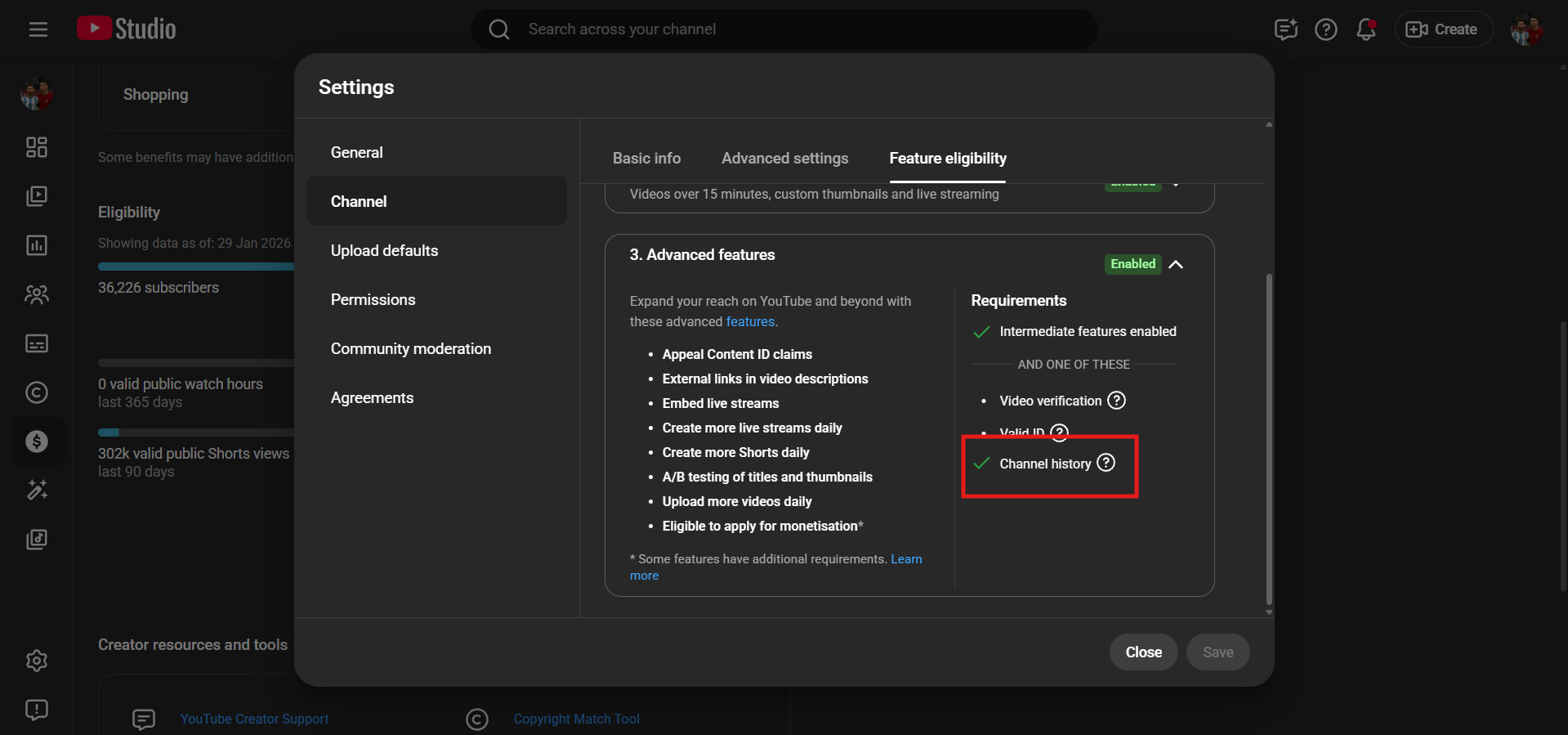The width and height of the screenshot is (1568, 735).
Task: Click the Channel history help icon
Action: tap(1106, 463)
